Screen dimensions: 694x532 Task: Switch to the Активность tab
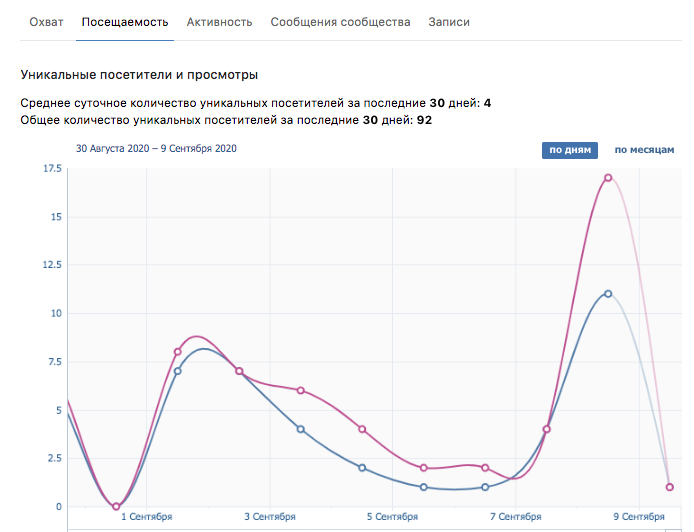(x=219, y=22)
